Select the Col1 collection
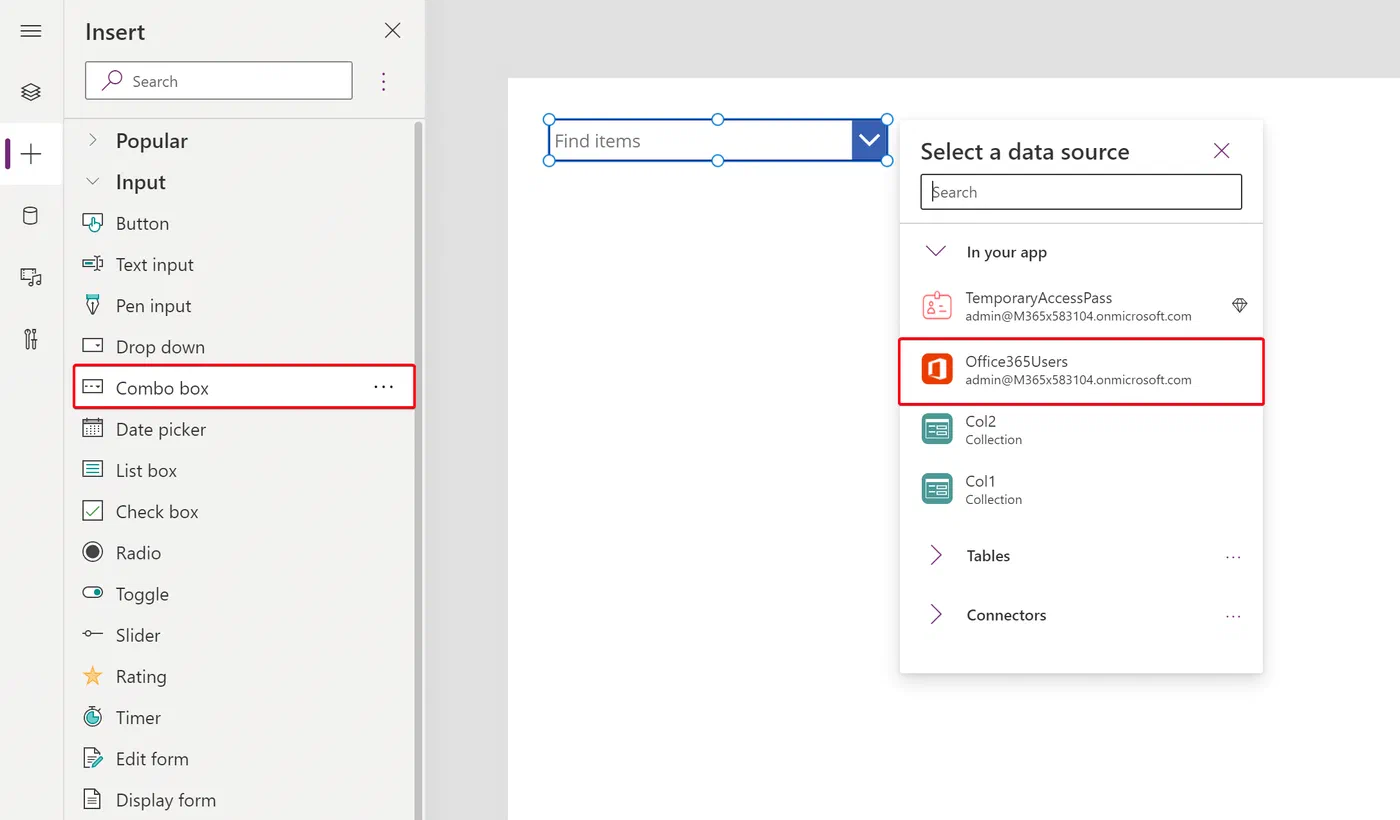 (1081, 489)
